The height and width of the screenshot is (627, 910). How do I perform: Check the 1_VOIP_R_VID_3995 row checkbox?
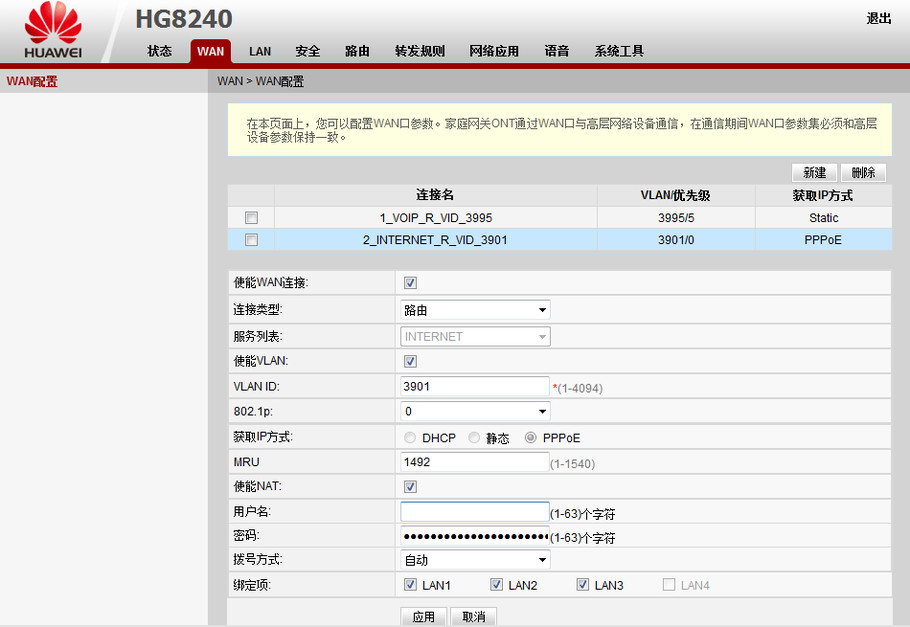[x=251, y=218]
